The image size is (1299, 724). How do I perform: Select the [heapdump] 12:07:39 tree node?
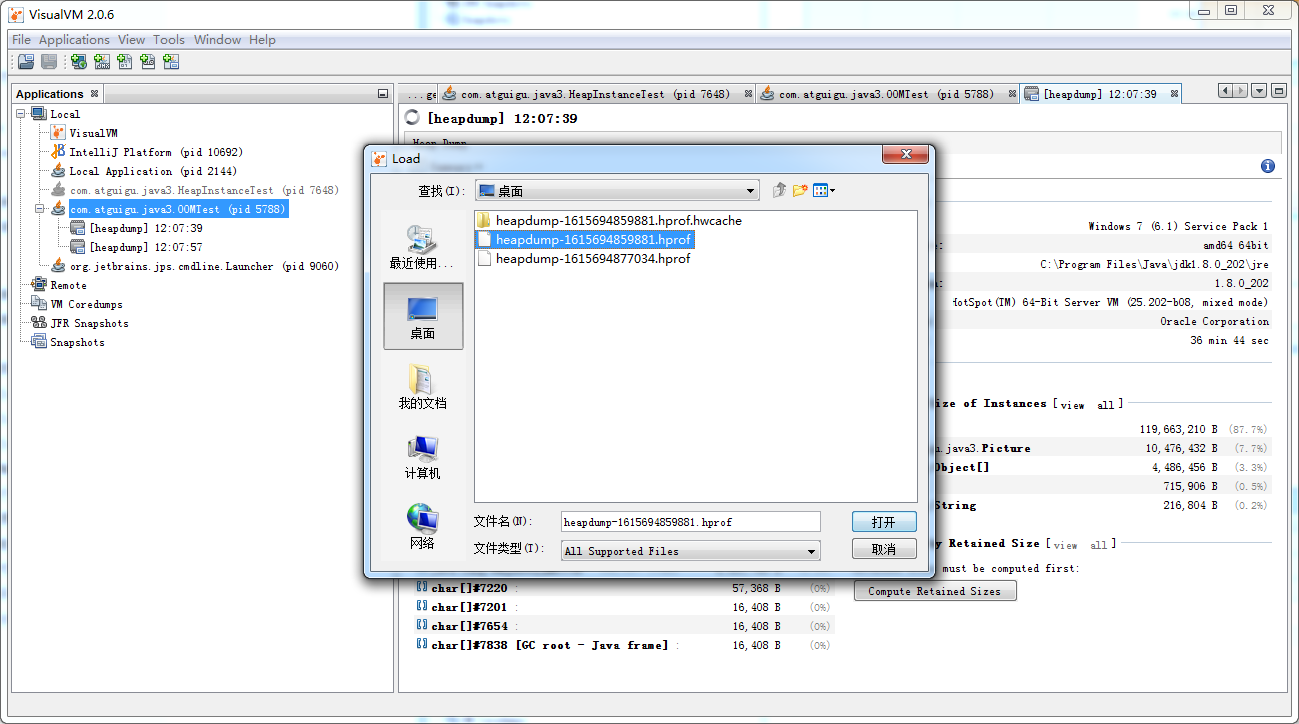tap(145, 228)
